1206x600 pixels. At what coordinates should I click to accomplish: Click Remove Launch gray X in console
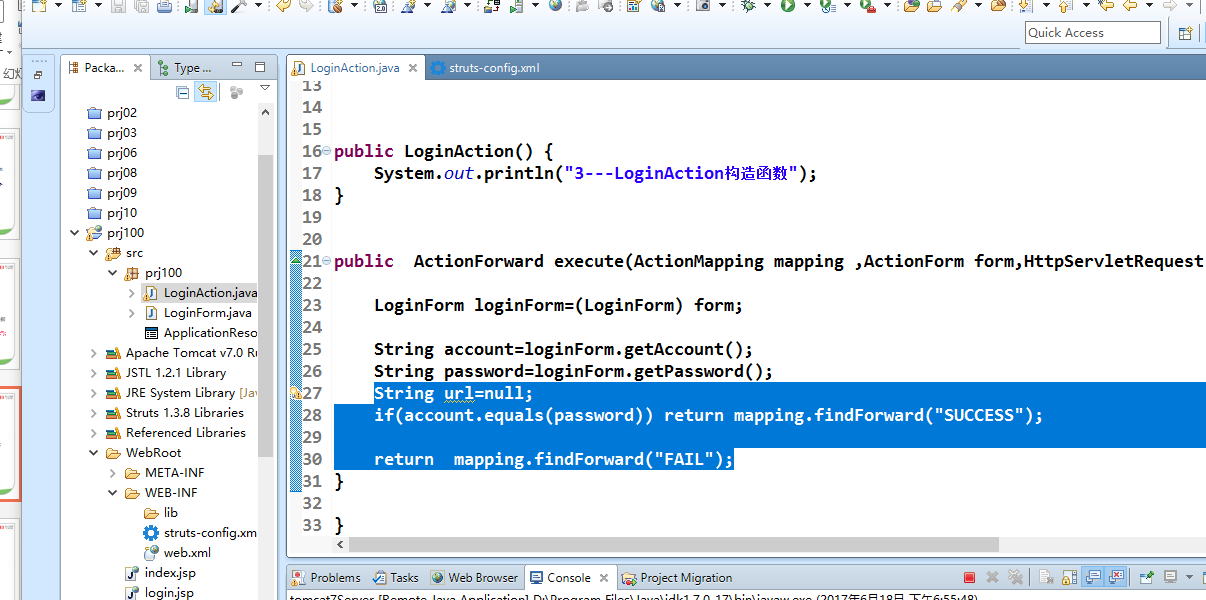(992, 577)
